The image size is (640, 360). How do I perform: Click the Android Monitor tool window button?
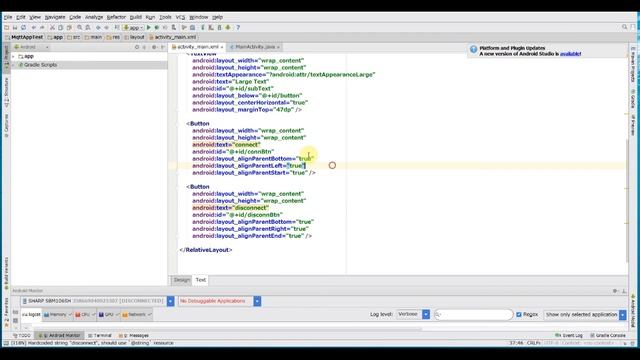(x=60, y=336)
